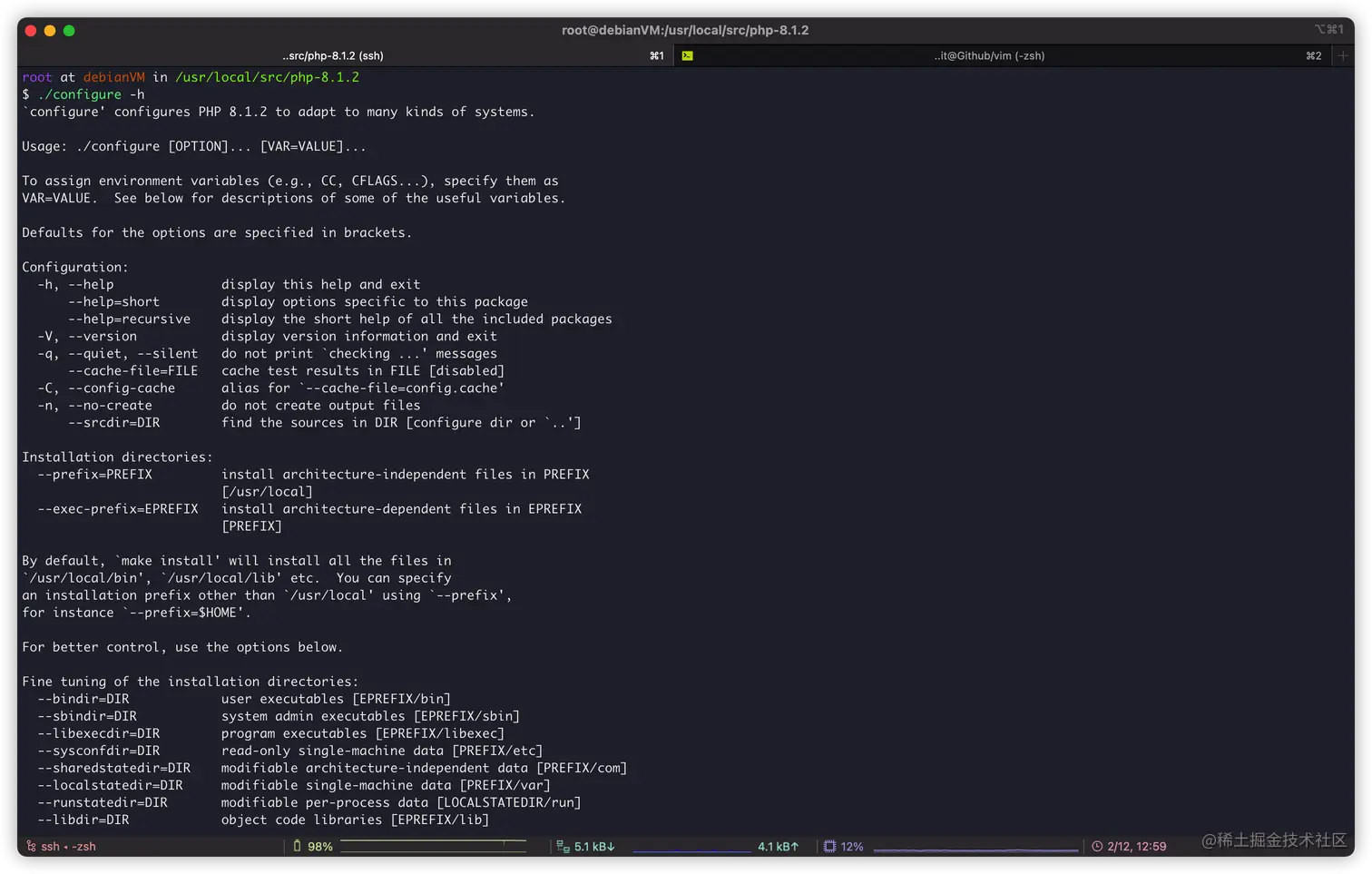Viewport: 1372px width, 874px height.
Task: Click the '--help=recursive' option
Action: (130, 319)
